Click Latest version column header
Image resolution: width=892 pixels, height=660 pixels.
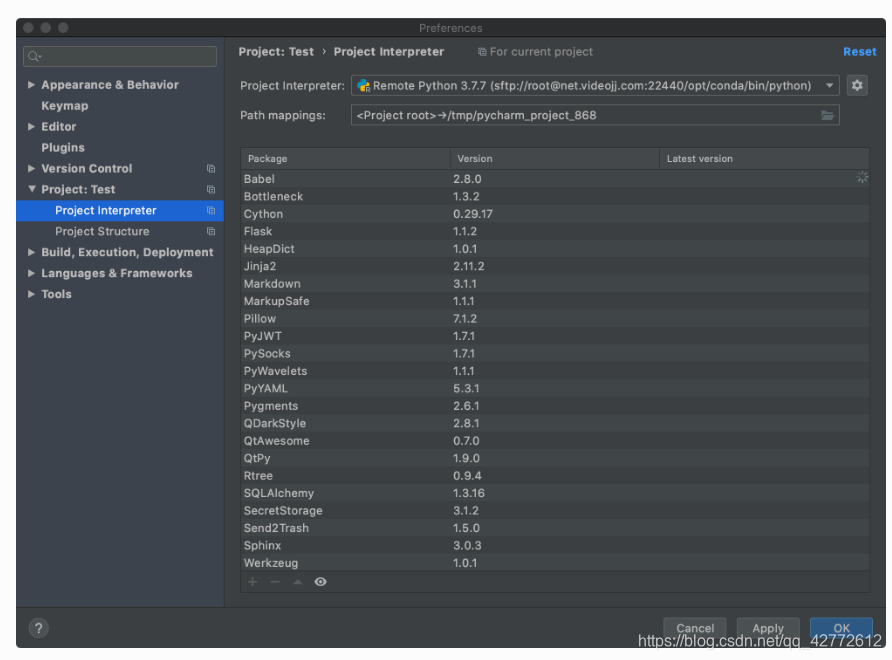tap(764, 159)
